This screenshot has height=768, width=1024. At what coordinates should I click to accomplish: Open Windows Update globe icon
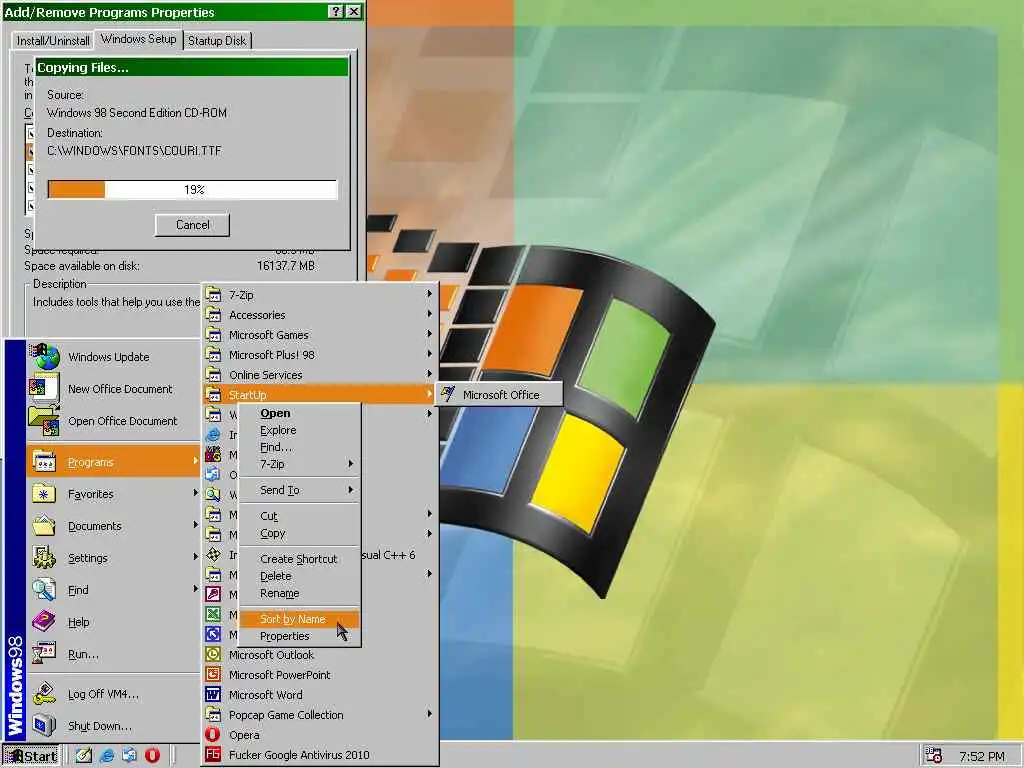(44, 357)
